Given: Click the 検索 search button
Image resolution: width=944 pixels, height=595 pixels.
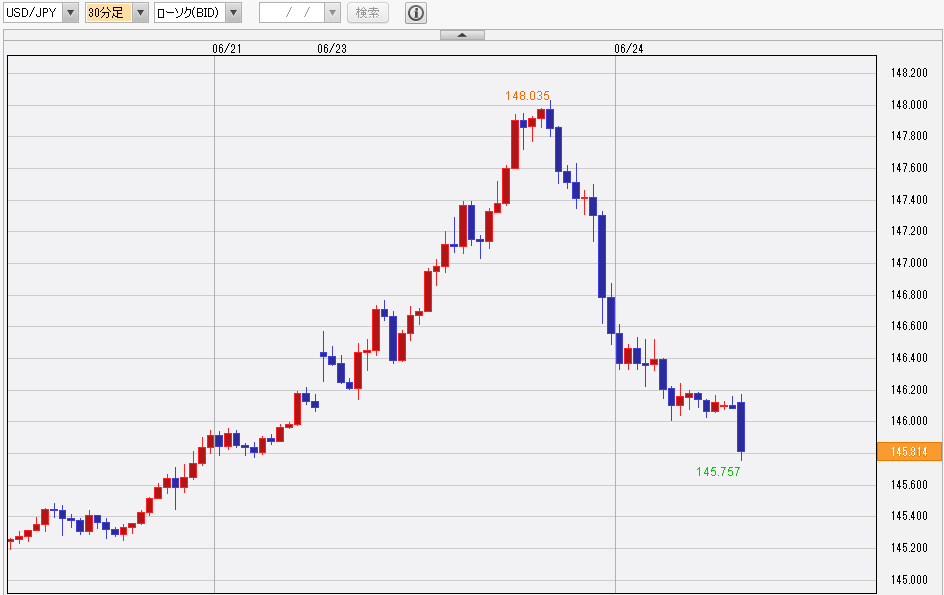Looking at the screenshot, I should (x=368, y=13).
